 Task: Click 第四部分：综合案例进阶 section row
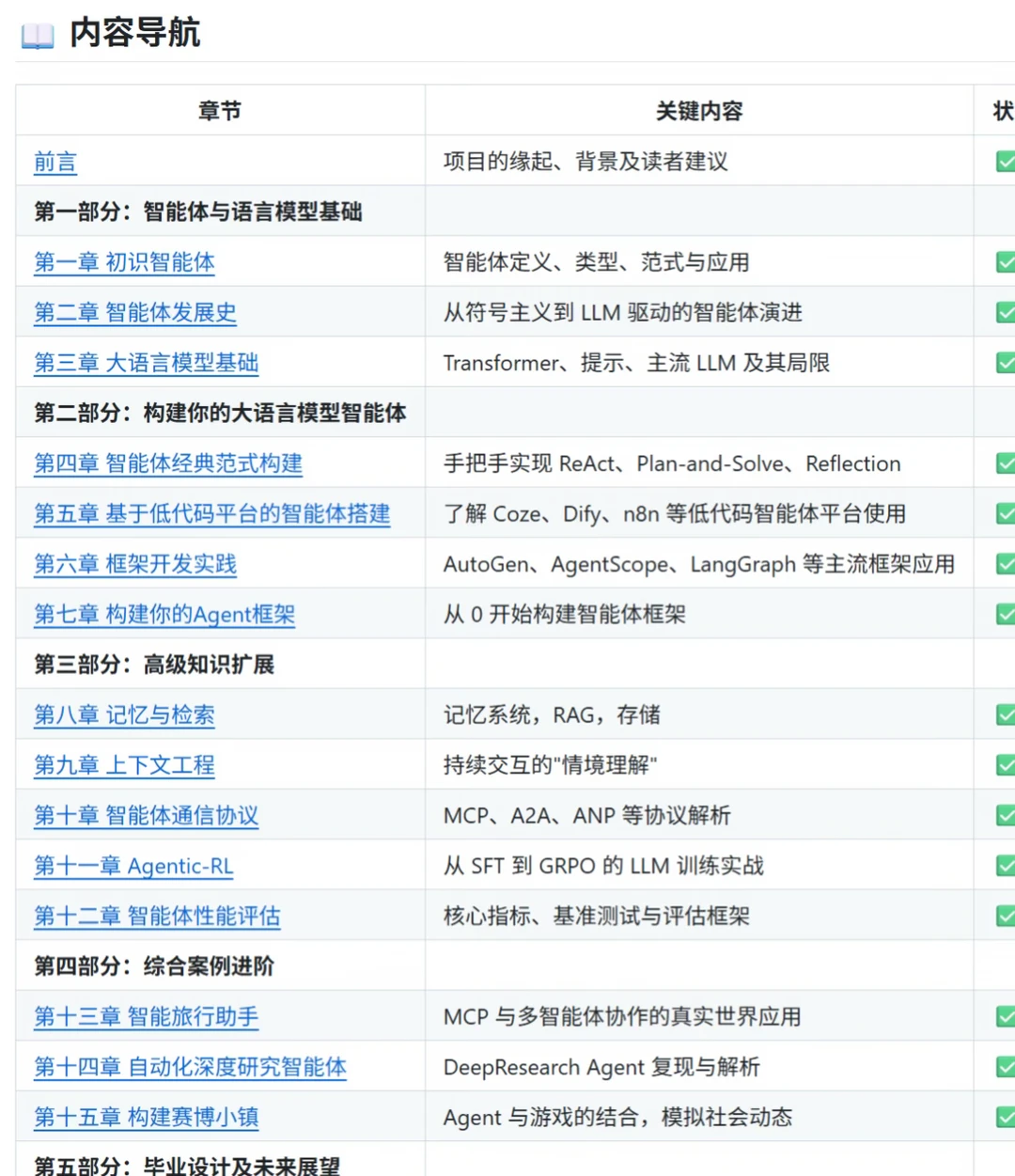(x=515, y=966)
